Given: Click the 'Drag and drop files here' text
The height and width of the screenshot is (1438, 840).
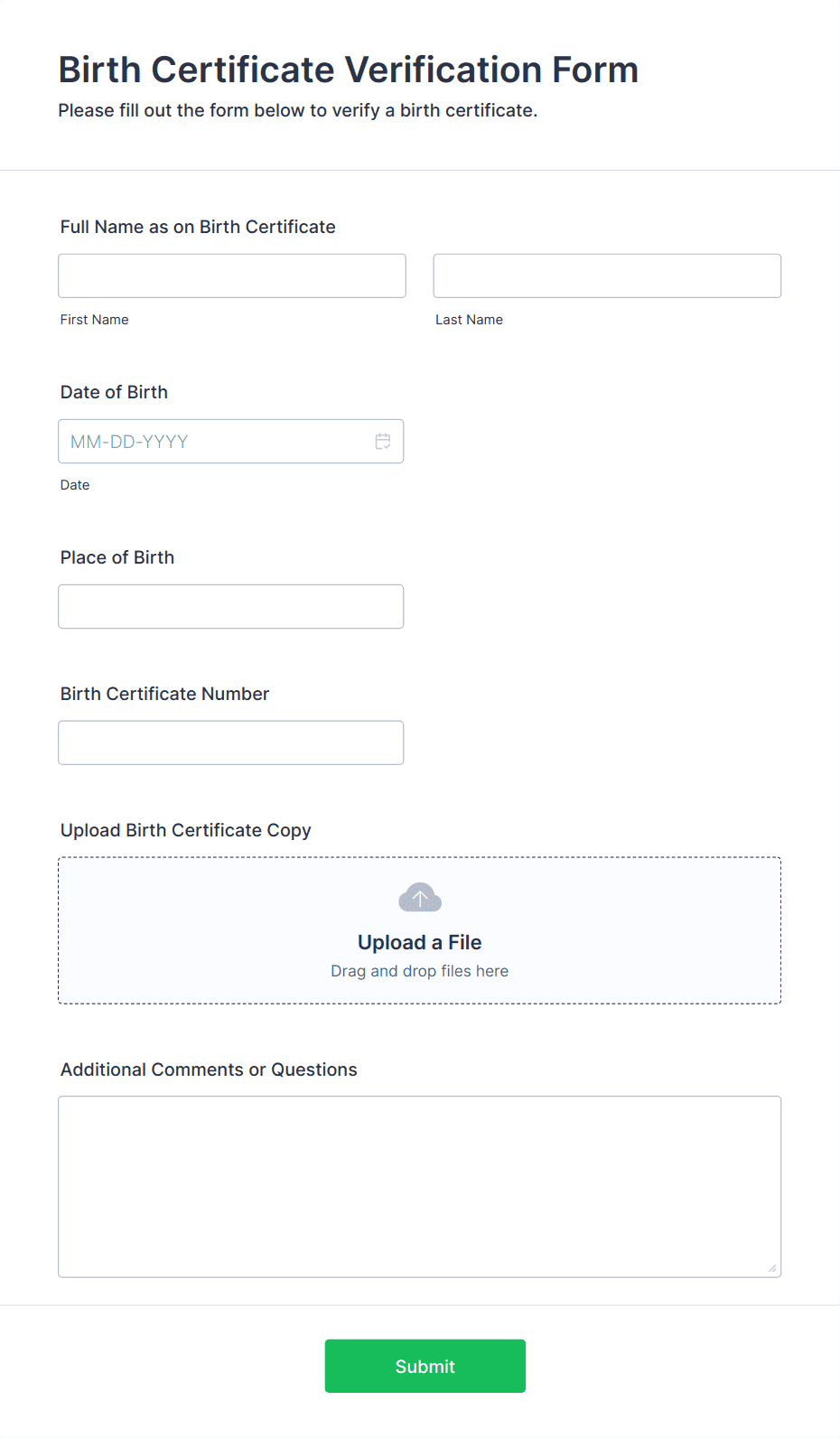Looking at the screenshot, I should pyautogui.click(x=419, y=970).
